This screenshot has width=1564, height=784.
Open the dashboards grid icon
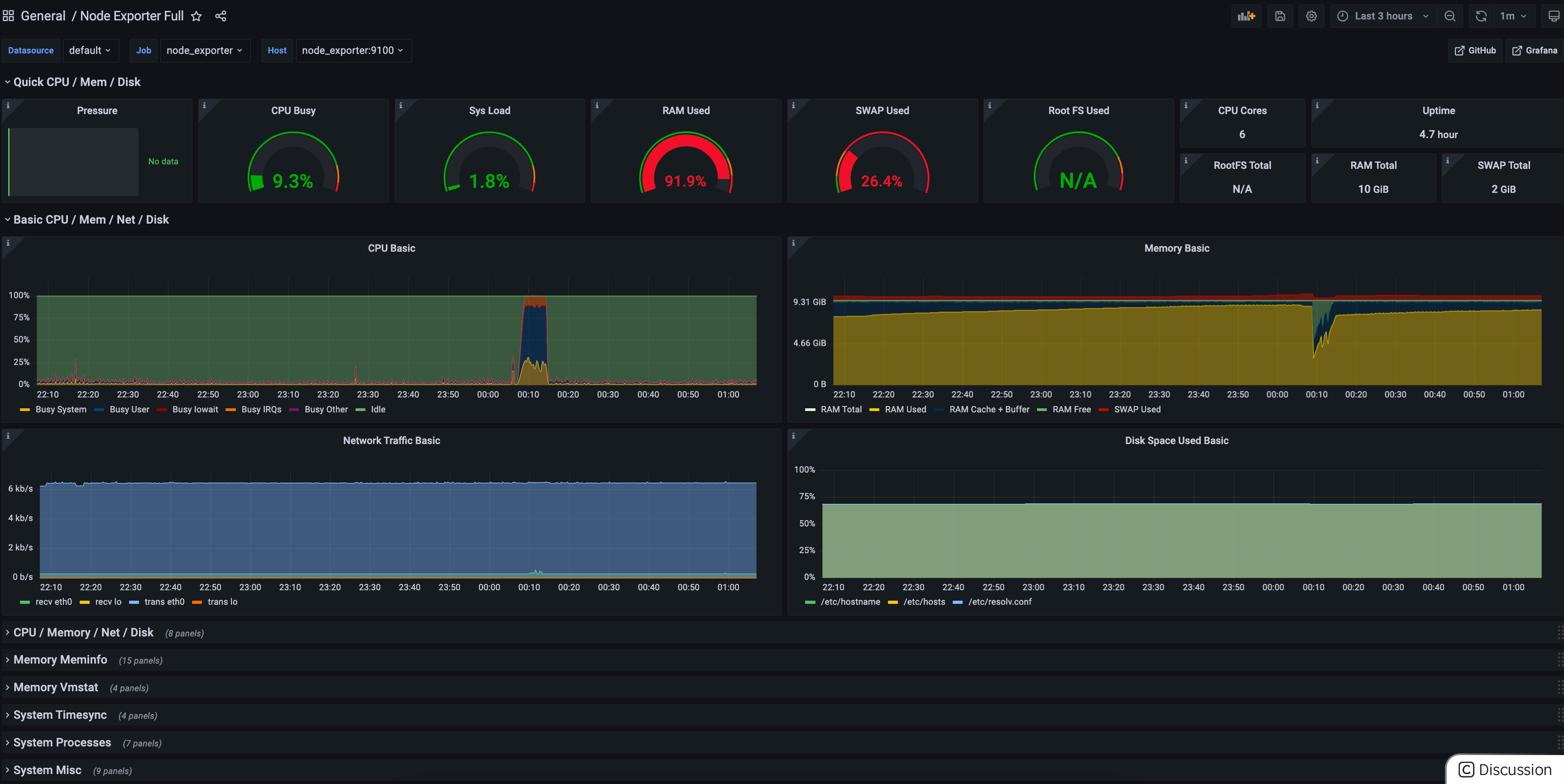8,16
